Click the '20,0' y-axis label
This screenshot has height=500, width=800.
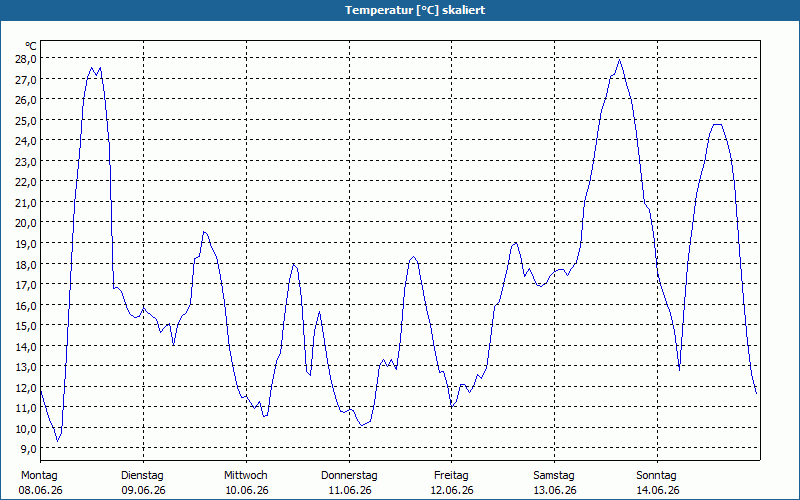pyautogui.click(x=26, y=223)
